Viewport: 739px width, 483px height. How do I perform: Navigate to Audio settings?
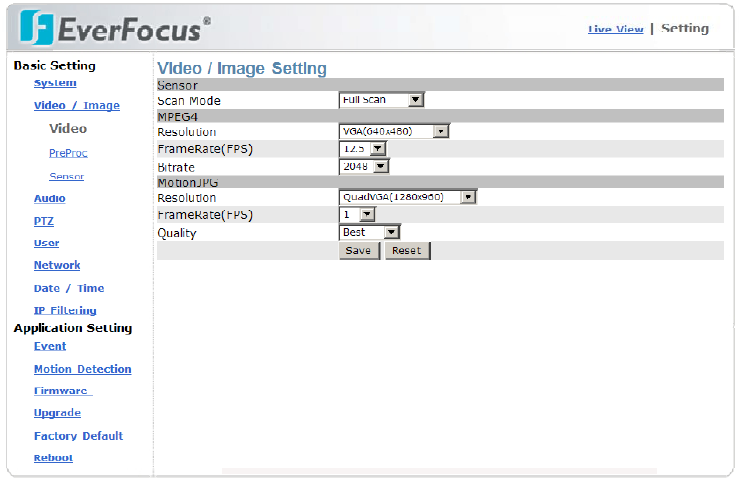pos(50,199)
